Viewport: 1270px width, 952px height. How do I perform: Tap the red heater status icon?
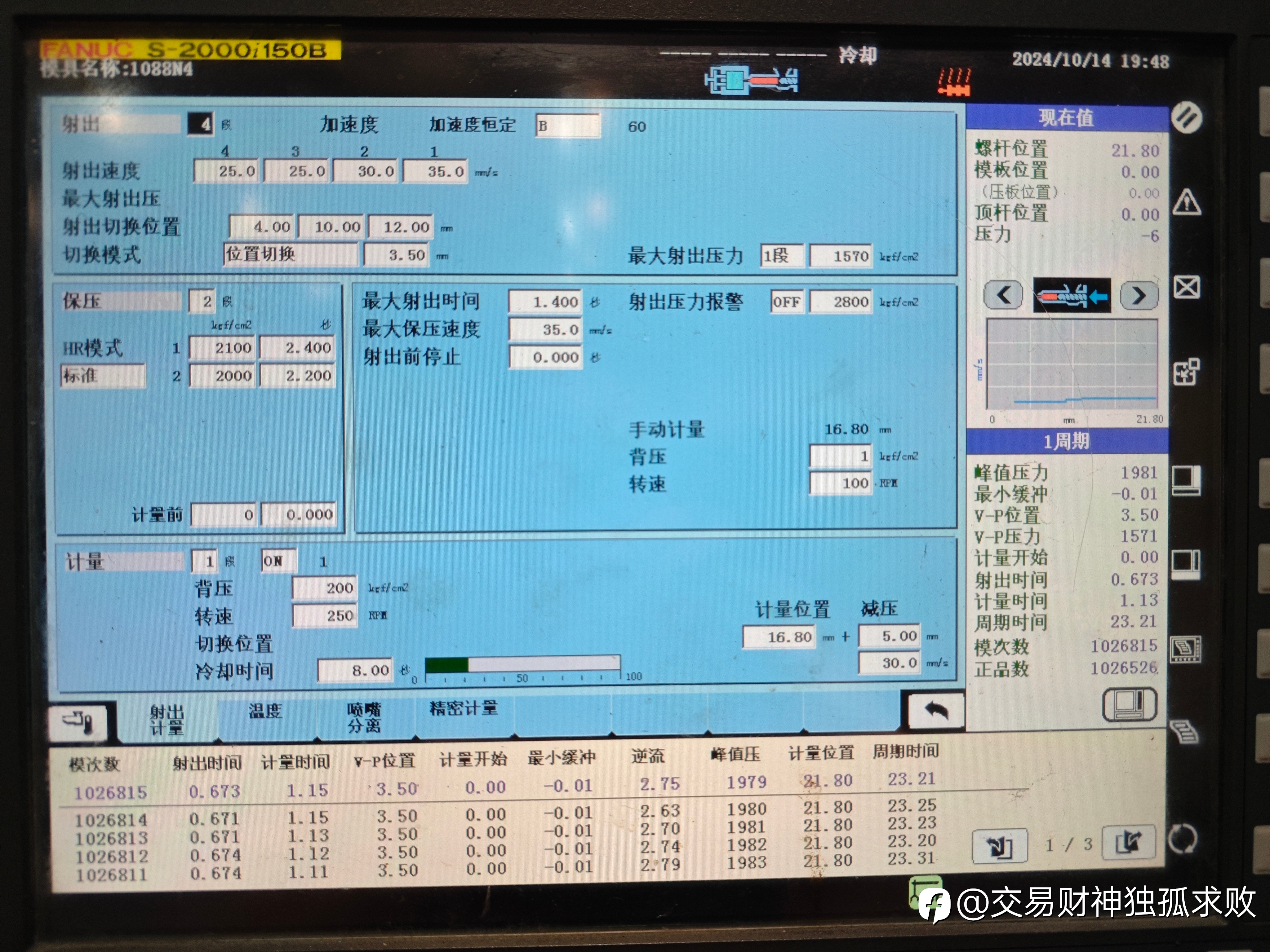(954, 82)
